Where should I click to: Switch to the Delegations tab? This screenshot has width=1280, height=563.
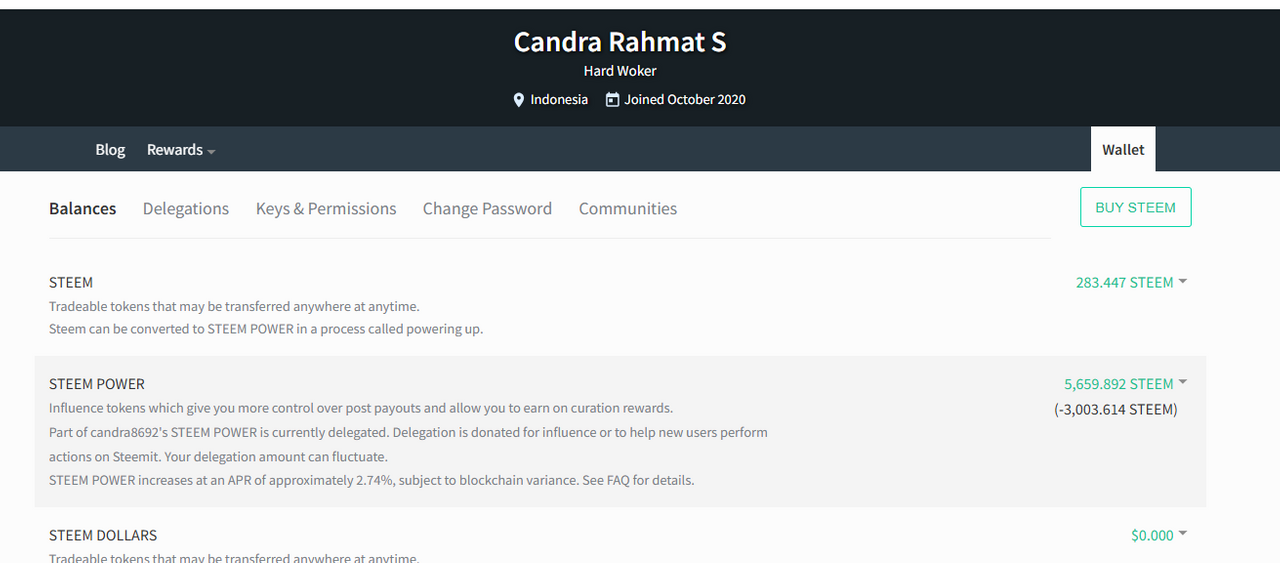[186, 208]
